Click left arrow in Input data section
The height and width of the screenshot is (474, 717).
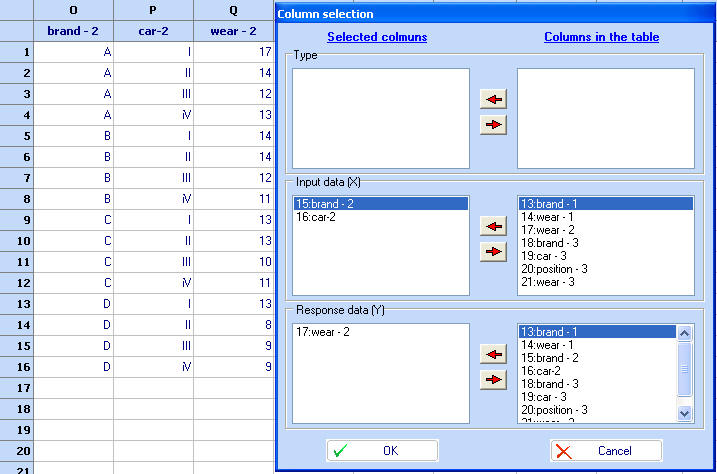coord(493,227)
